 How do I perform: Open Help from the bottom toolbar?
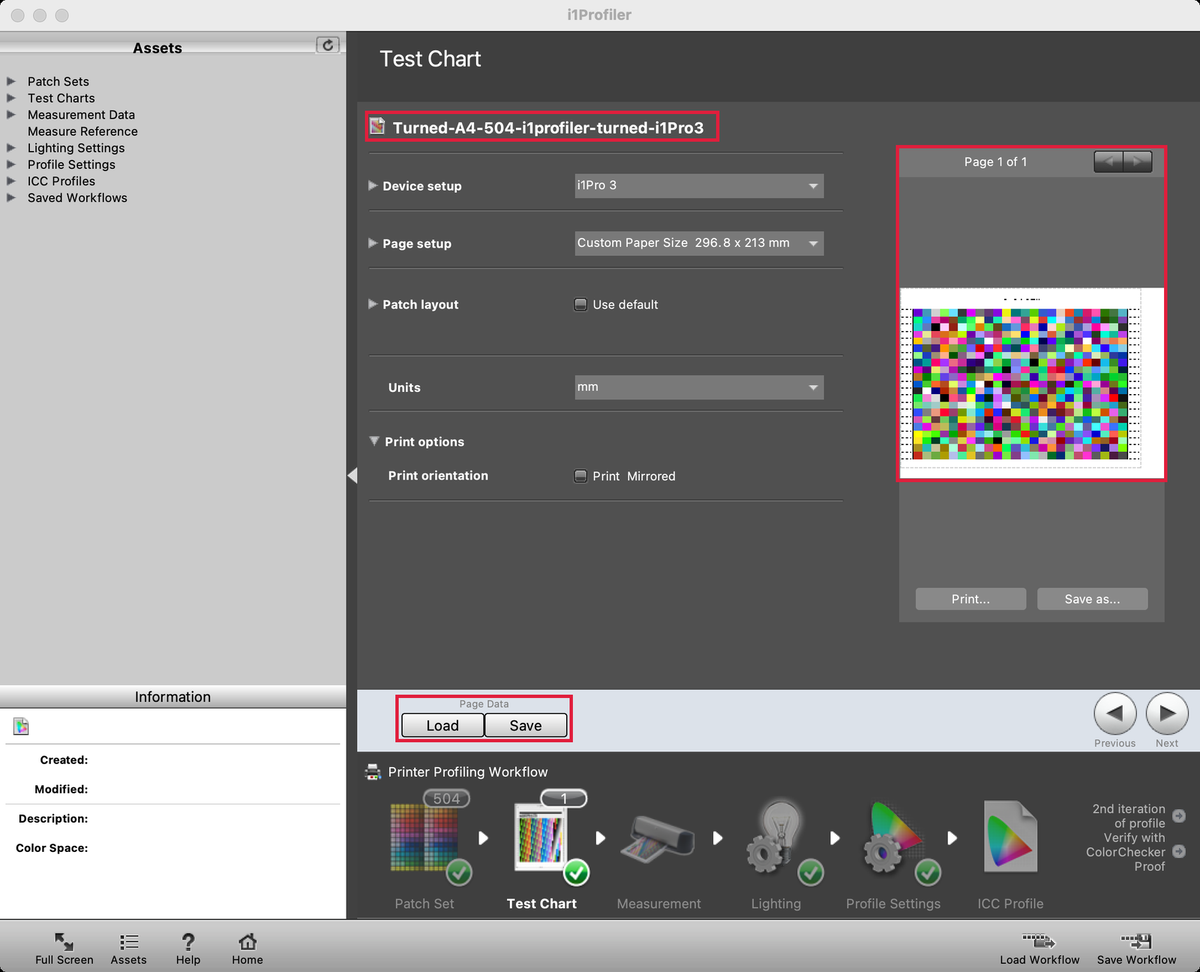[188, 942]
